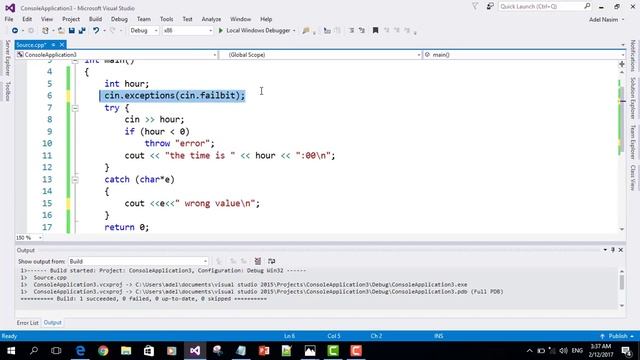Switch to the Output tab
This screenshot has width=640, height=360.
coord(52,322)
